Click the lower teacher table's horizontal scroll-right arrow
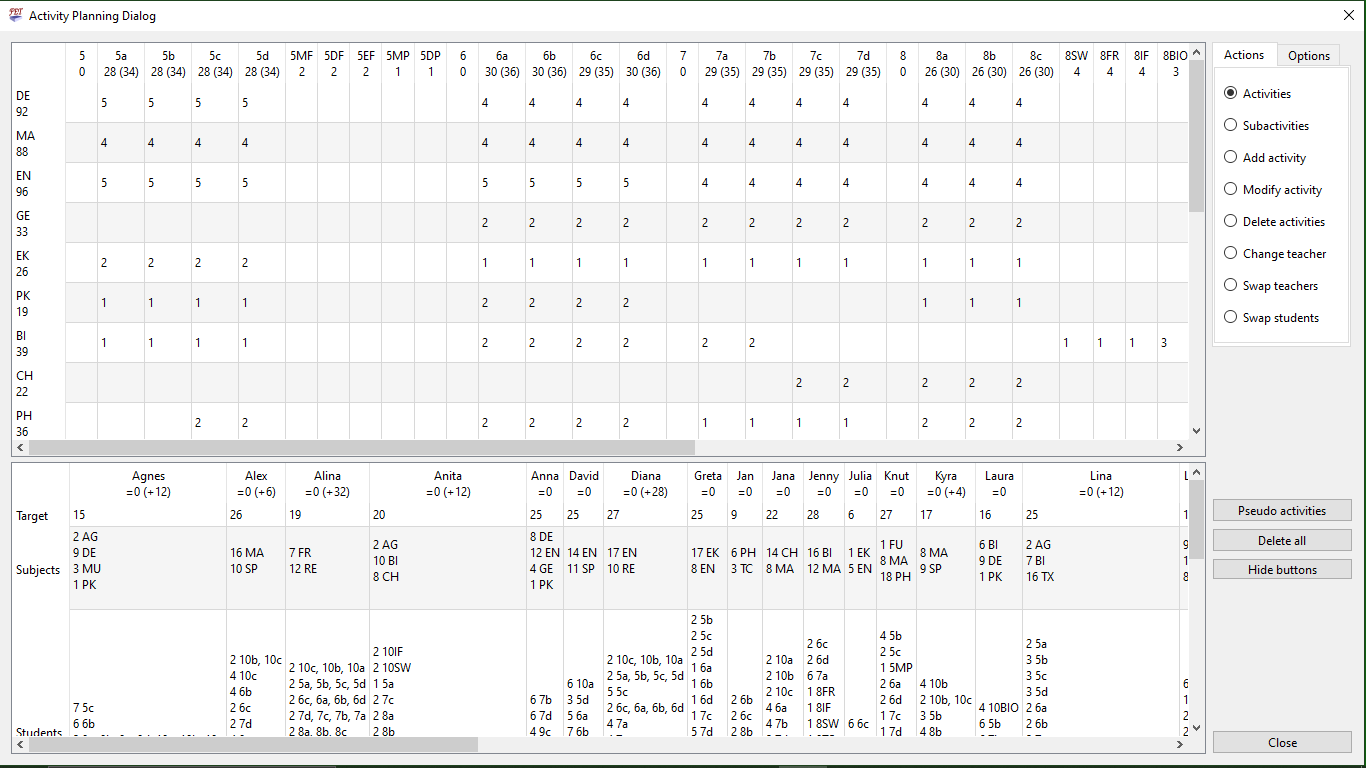The image size is (1366, 768). coord(1180,745)
